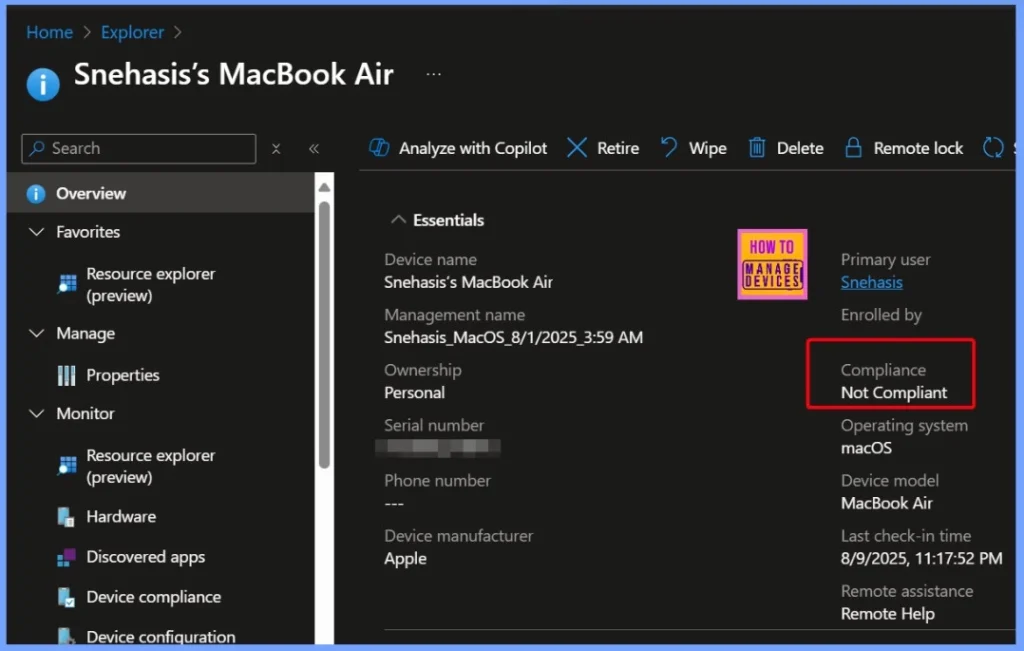Open the more options ellipsis by title
1024x651 pixels.
click(x=434, y=74)
